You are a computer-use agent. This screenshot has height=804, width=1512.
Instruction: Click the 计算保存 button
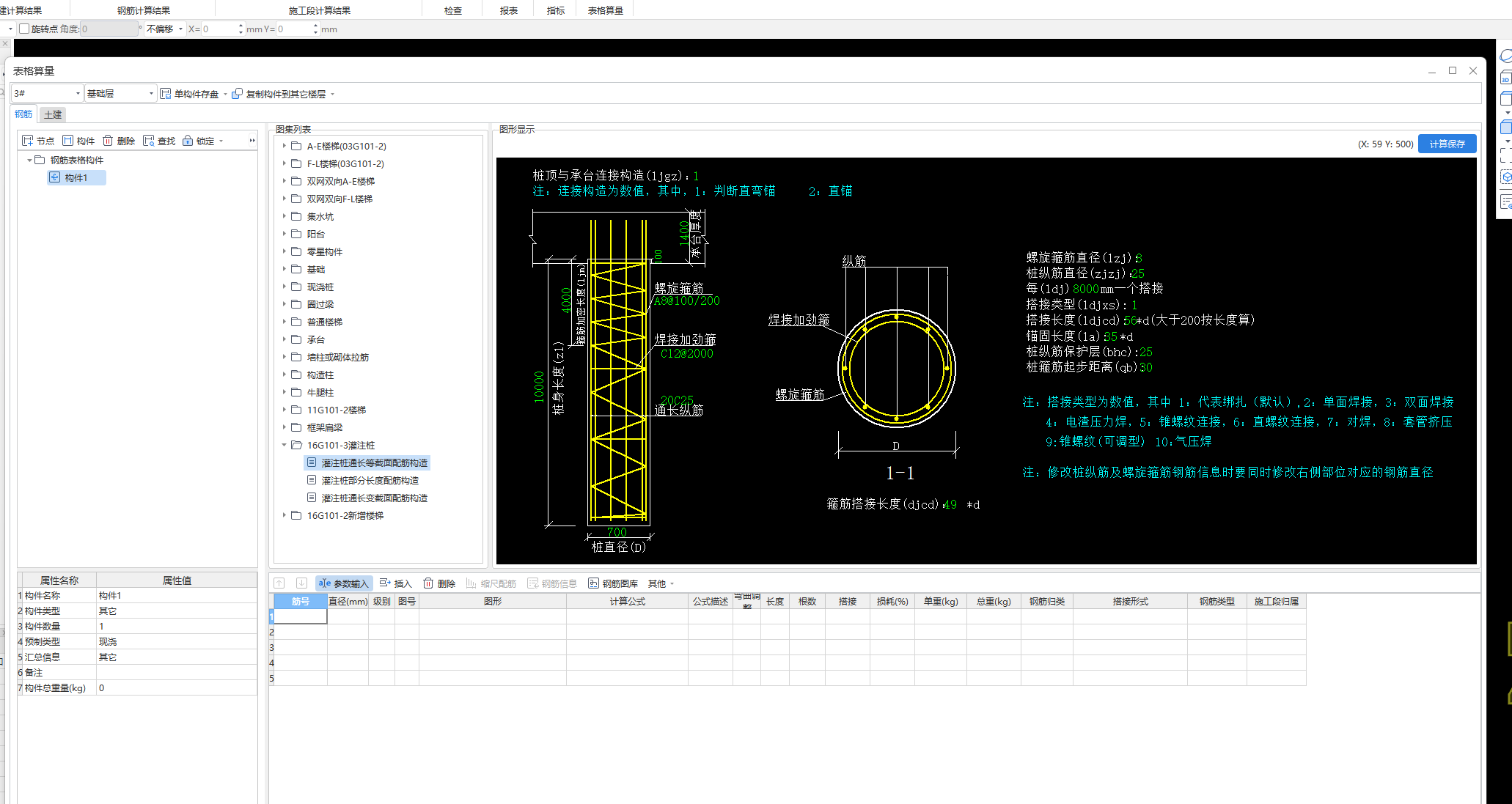tap(1447, 144)
